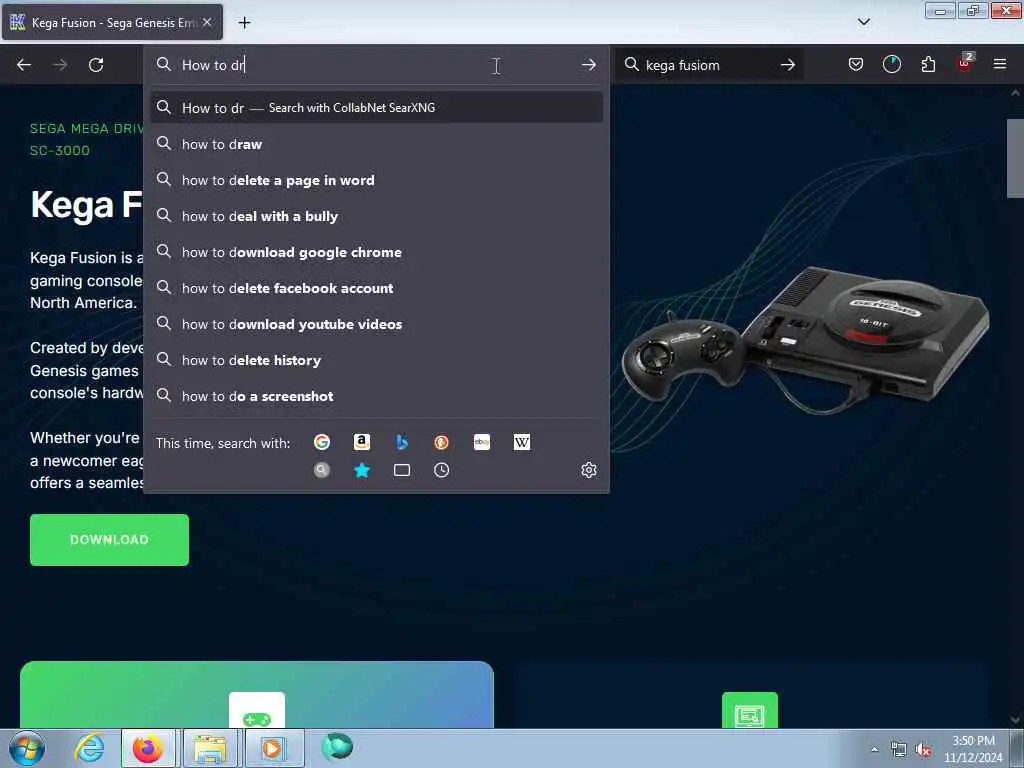Click the green DOWNLOAD button
The height and width of the screenshot is (768, 1024).
[109, 539]
